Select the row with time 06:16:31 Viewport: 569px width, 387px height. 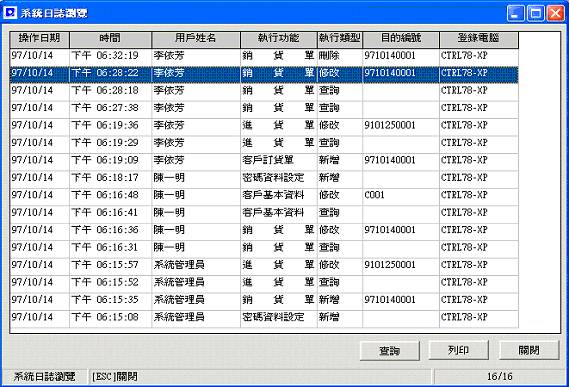[264, 248]
